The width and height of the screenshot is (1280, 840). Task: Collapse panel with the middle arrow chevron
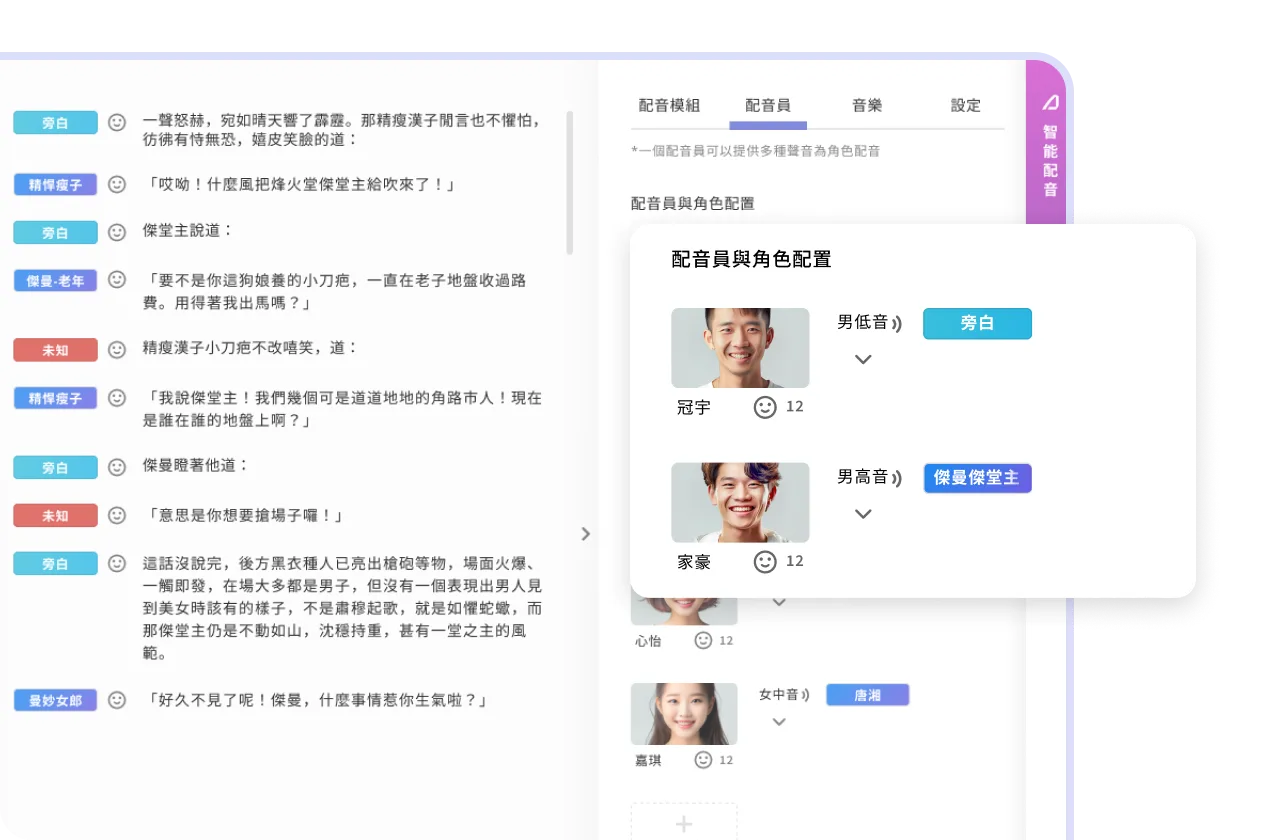586,534
